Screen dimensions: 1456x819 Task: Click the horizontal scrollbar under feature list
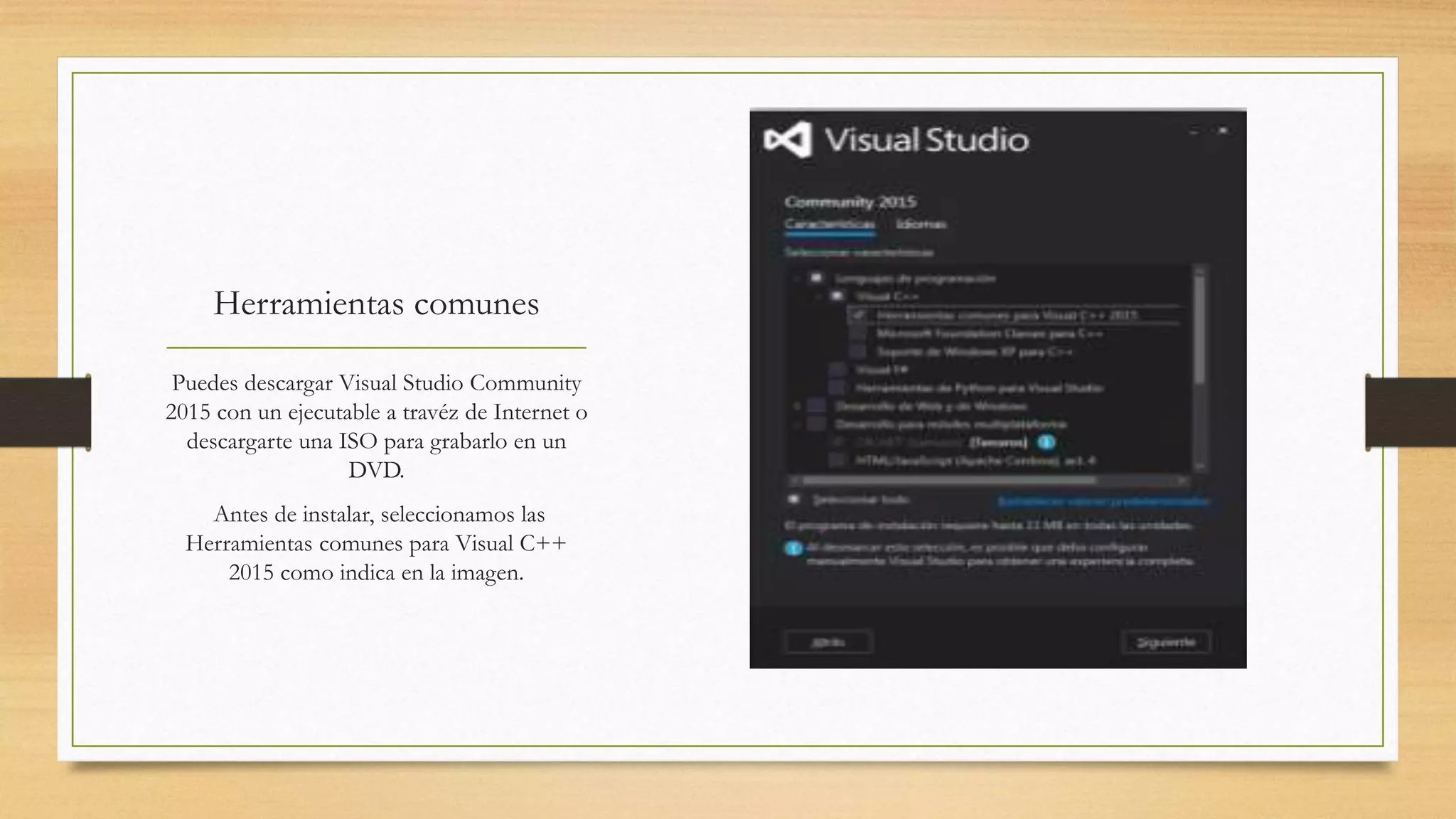[989, 481]
